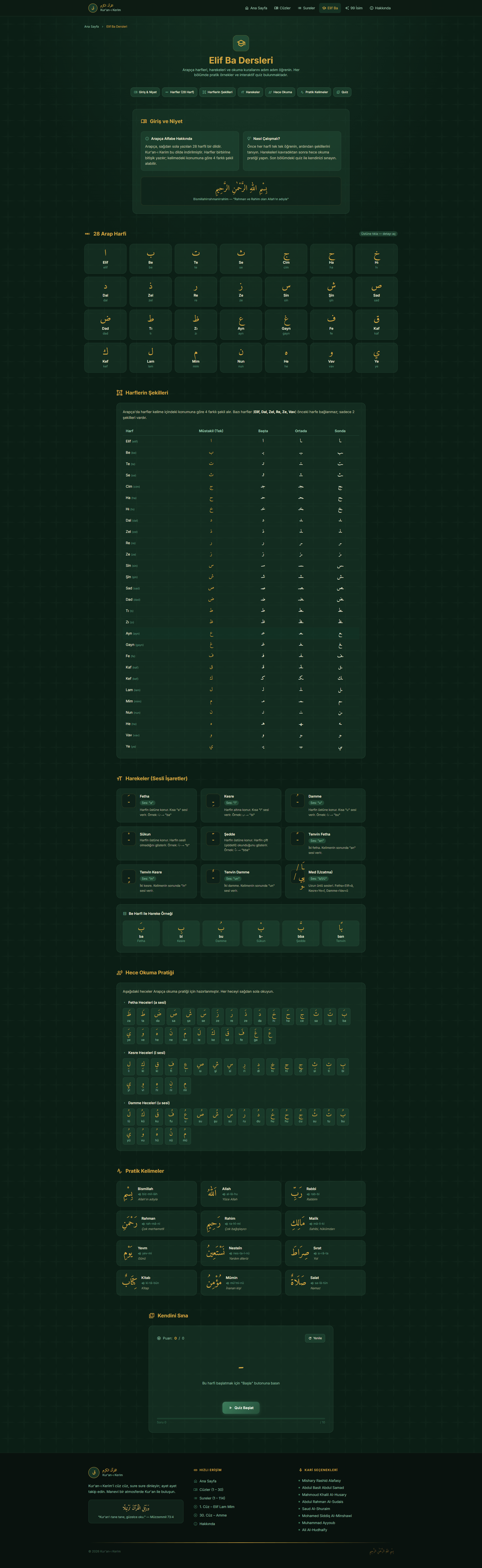Image resolution: width=482 pixels, height=1568 pixels.
Task: Play pronunciation of the word Rahim
Action: click(x=226, y=1223)
